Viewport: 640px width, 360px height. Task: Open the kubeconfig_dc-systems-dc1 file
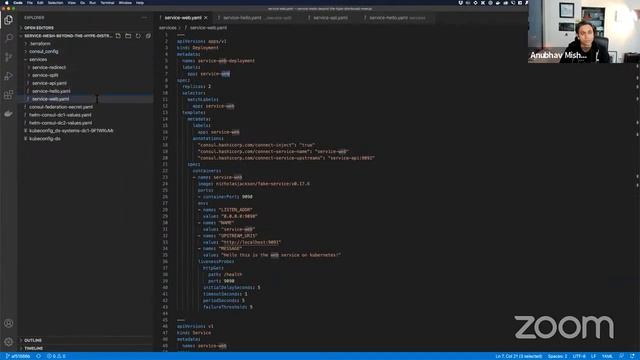point(71,131)
